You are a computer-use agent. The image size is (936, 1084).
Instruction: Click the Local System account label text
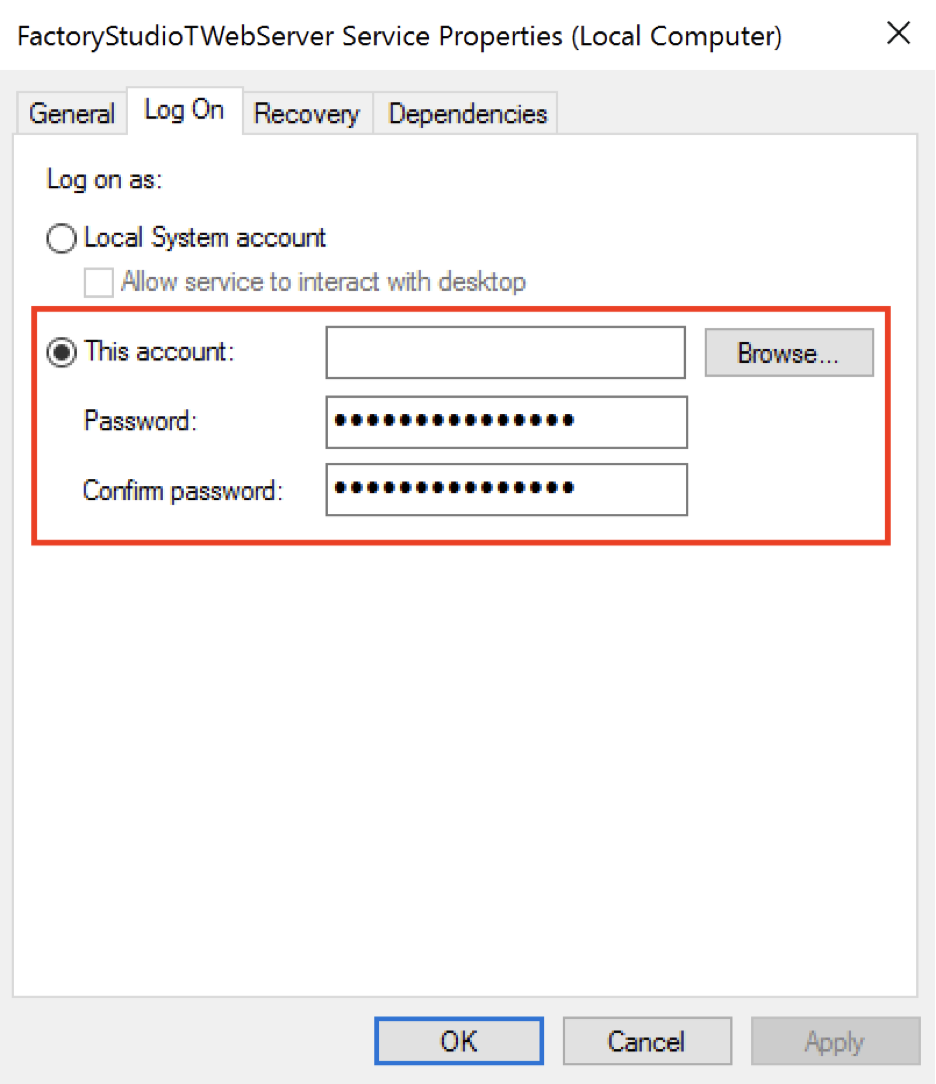(205, 238)
